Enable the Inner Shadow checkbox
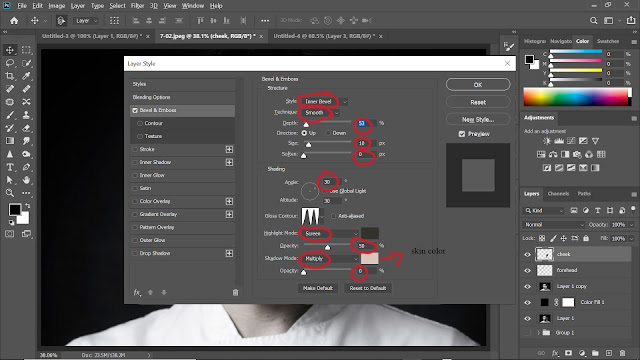Viewport: 640px width, 360px height. point(135,162)
